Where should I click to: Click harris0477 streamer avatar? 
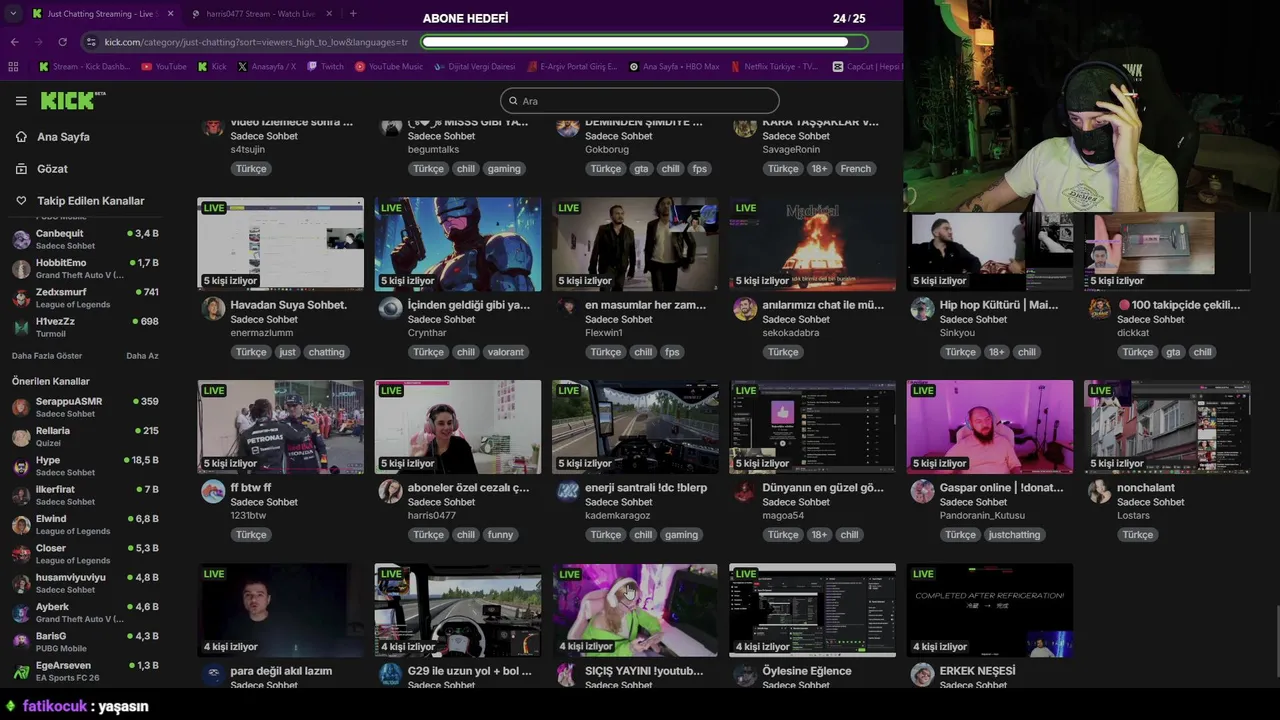[x=390, y=491]
